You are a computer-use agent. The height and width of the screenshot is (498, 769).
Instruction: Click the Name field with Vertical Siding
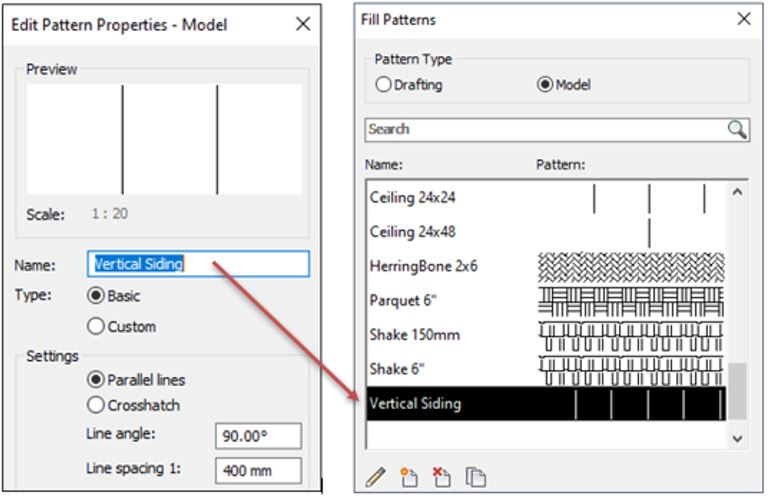(198, 264)
